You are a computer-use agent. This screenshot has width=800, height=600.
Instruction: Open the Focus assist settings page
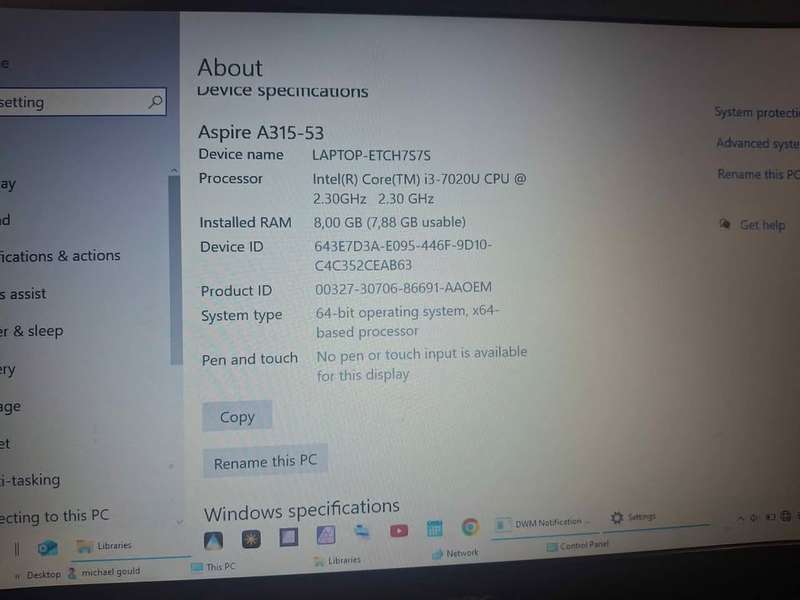click(23, 294)
